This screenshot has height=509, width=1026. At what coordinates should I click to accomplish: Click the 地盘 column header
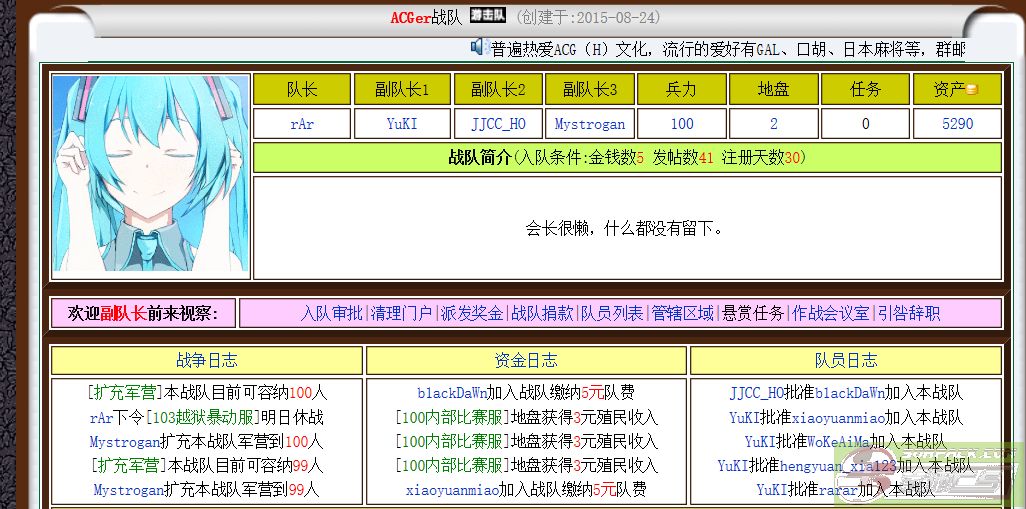773,90
